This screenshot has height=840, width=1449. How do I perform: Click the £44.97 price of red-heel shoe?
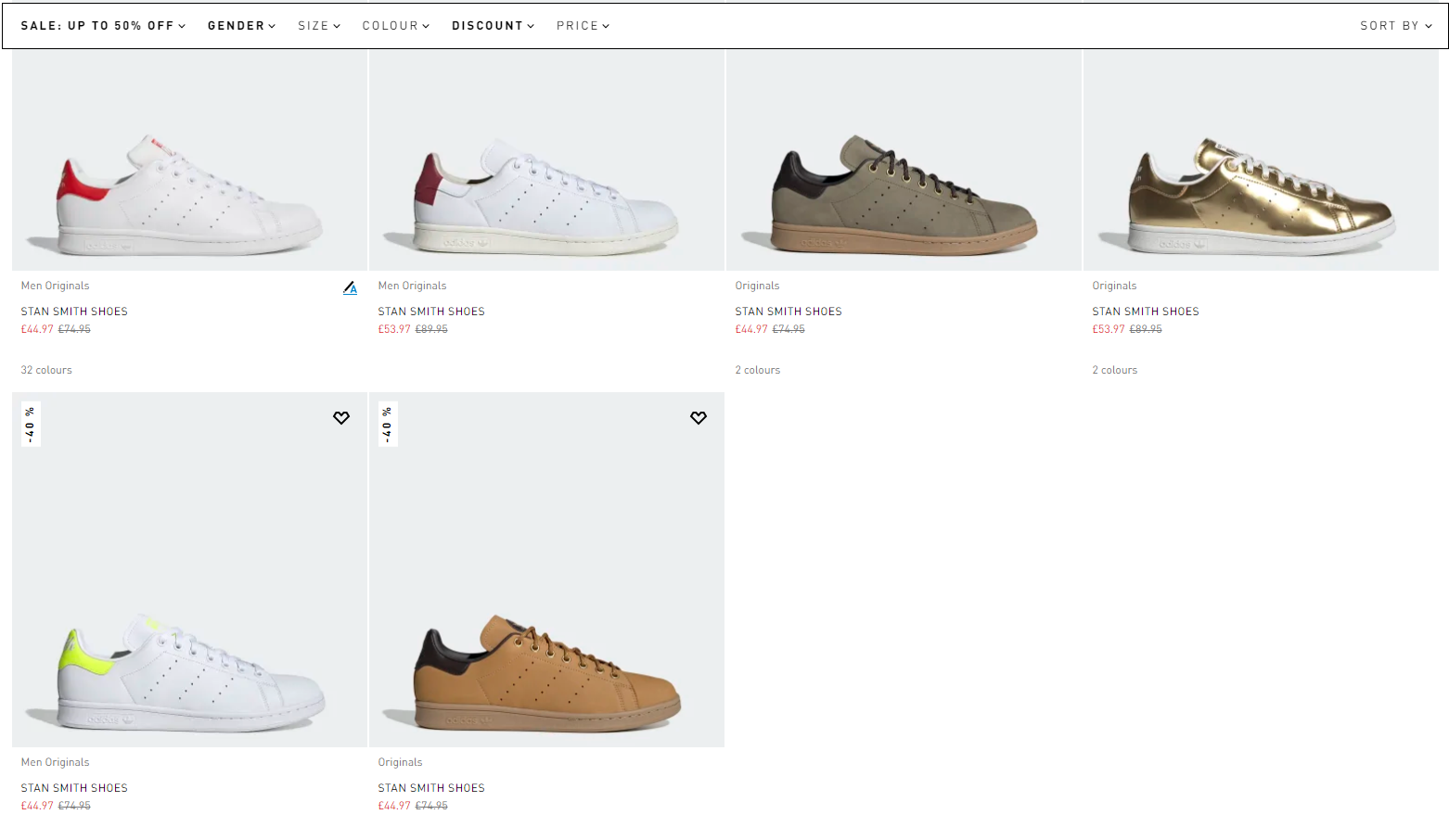37,329
